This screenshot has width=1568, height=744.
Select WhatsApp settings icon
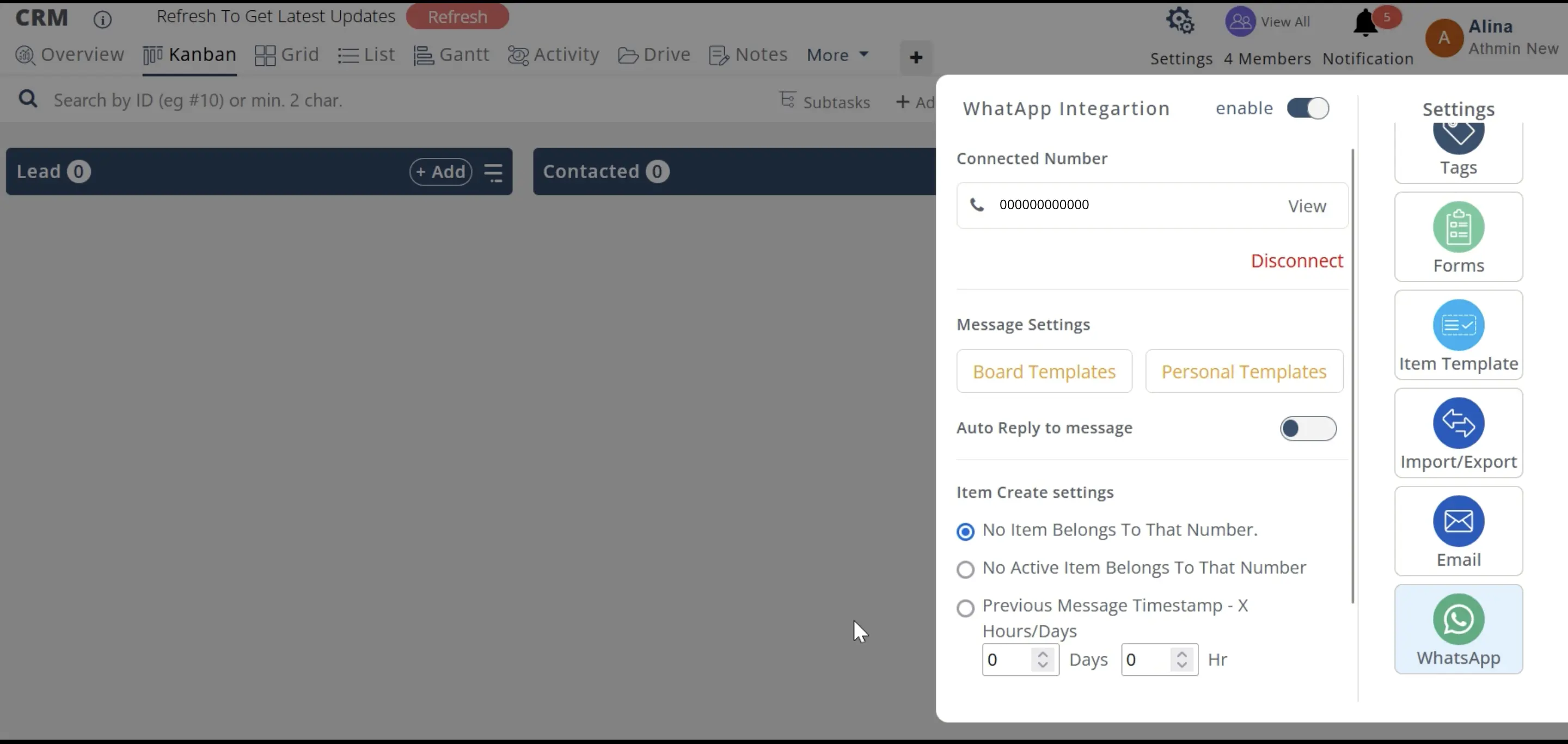coord(1459,619)
